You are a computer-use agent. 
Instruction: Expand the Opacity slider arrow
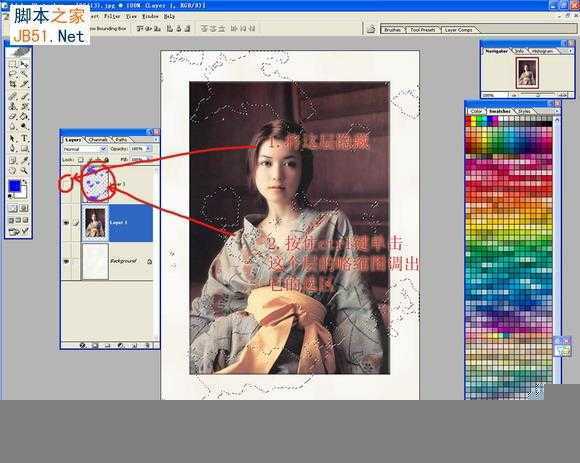149,149
